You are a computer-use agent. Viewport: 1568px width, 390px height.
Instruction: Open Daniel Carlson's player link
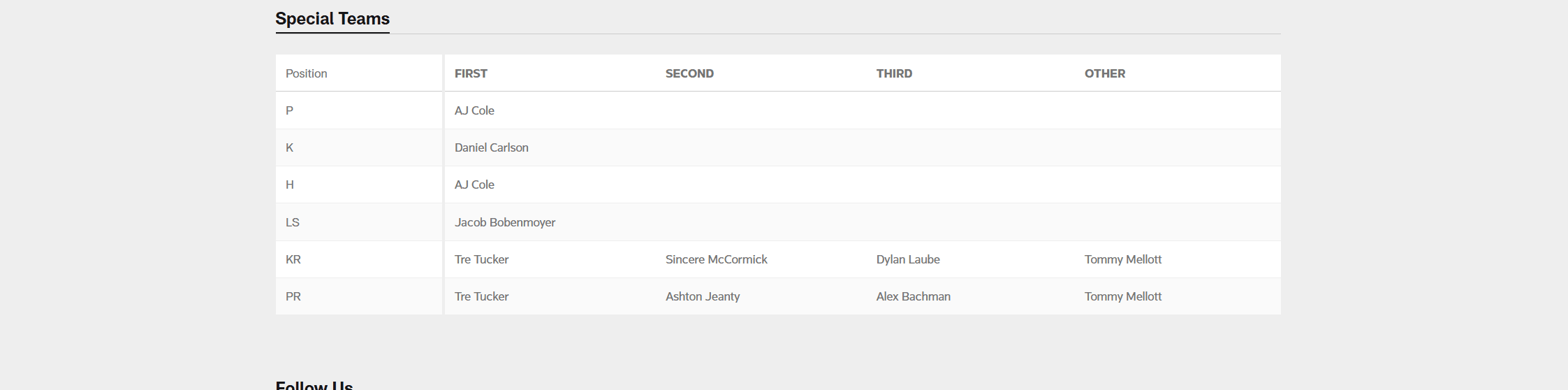(491, 147)
